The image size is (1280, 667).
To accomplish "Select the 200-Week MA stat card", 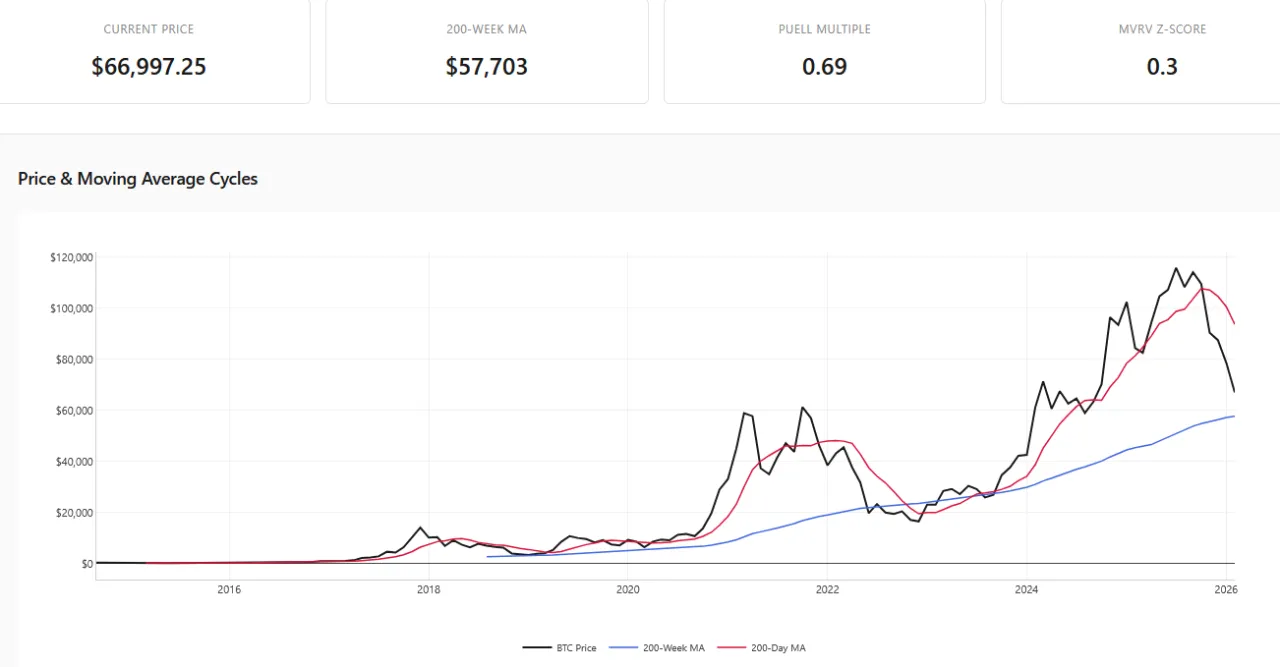I will (486, 51).
